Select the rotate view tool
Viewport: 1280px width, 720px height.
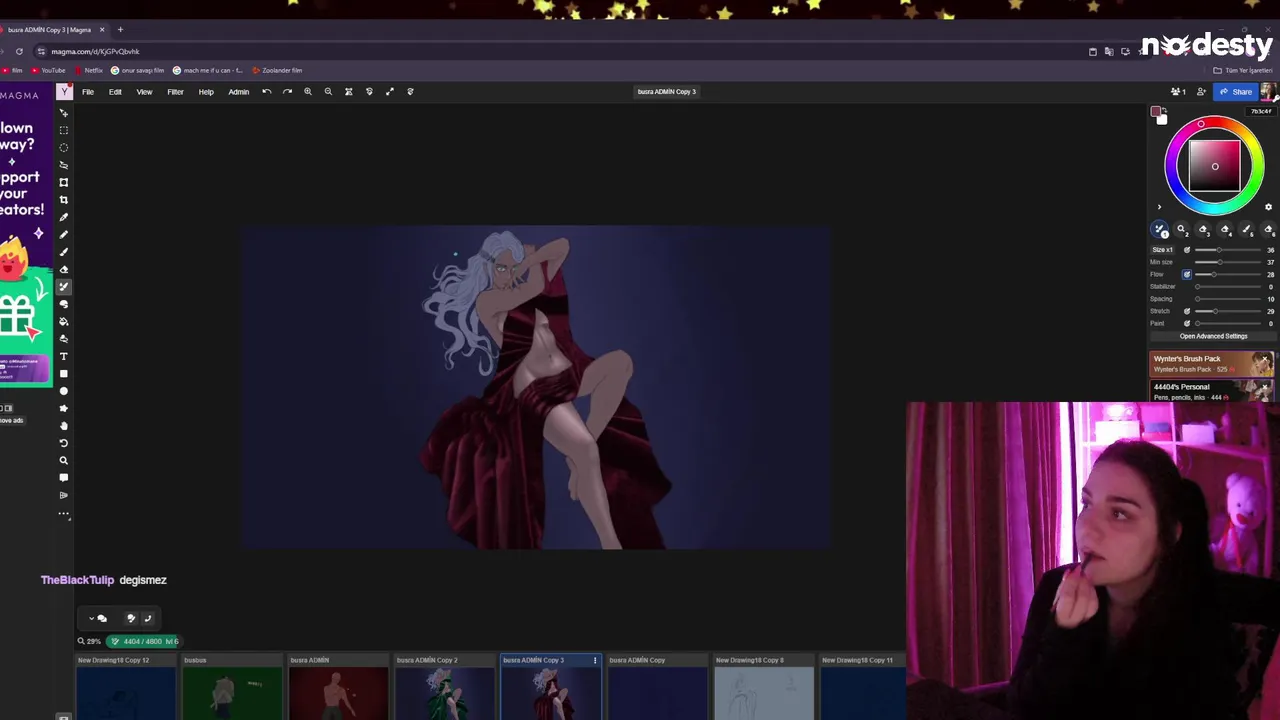click(64, 443)
